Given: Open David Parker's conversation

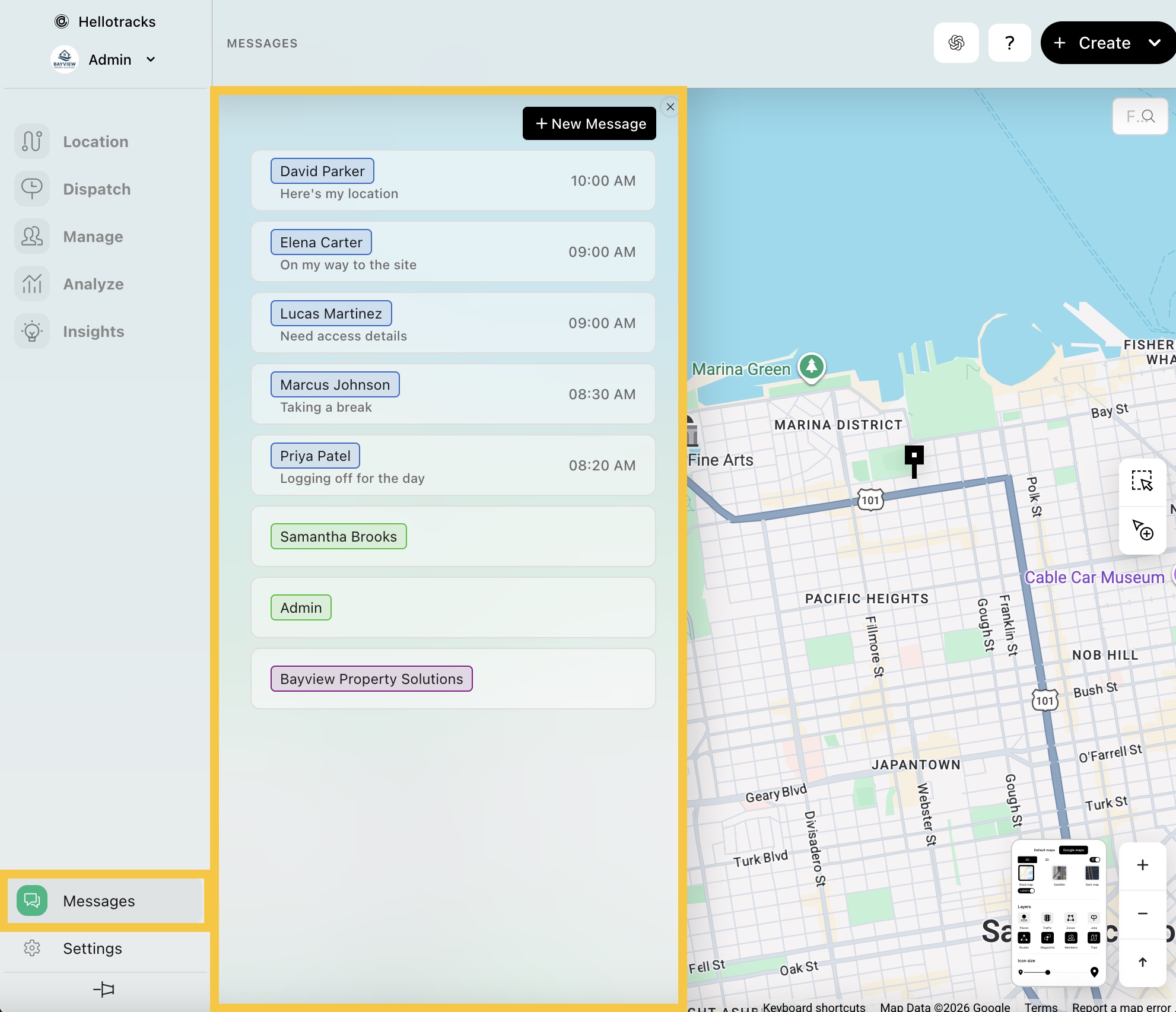Looking at the screenshot, I should [x=453, y=180].
